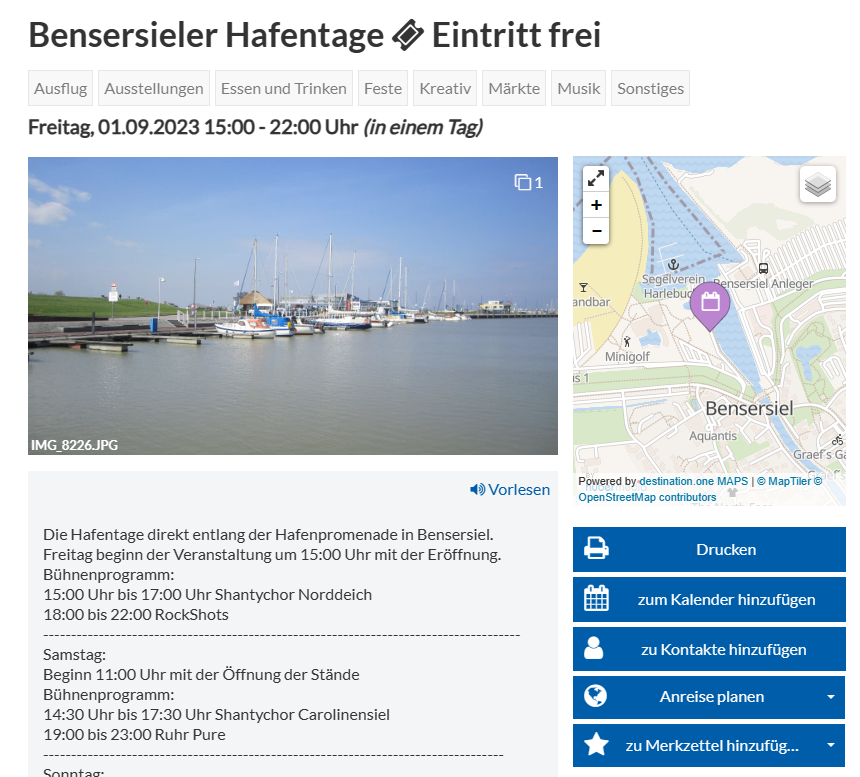Screen dimensions: 860x777
Task: Expand the map to fullscreen
Action: click(x=595, y=178)
